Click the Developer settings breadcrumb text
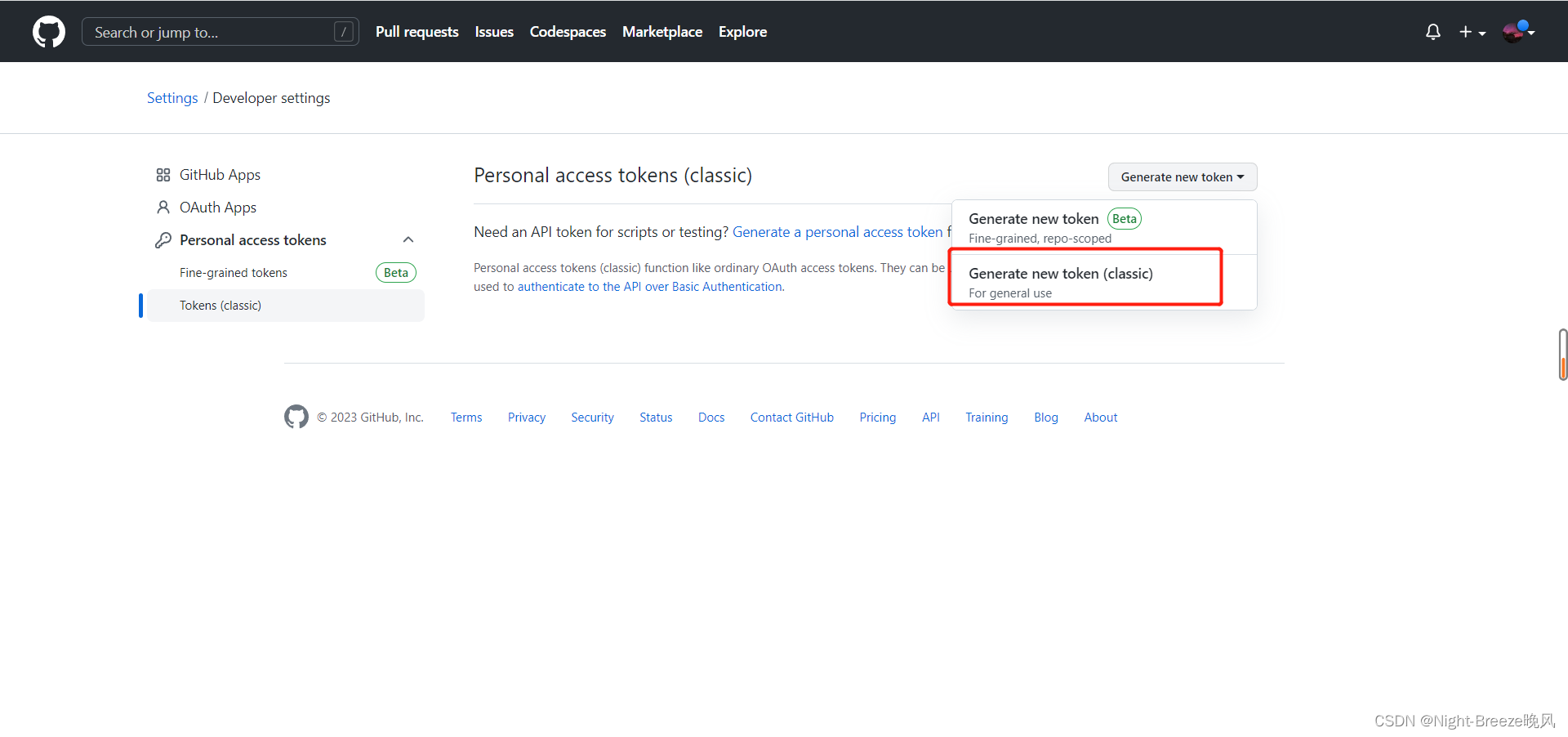The height and width of the screenshot is (737, 1568). point(271,98)
